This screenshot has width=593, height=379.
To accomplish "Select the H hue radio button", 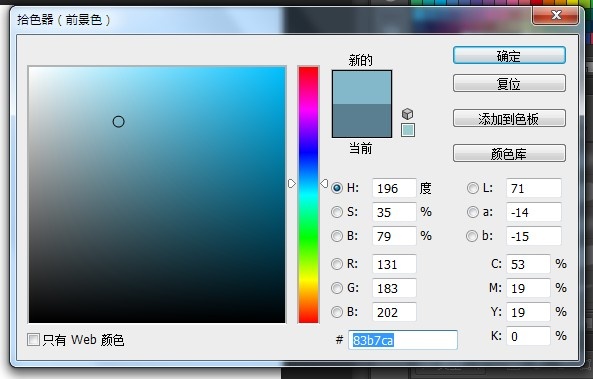I will point(337,188).
